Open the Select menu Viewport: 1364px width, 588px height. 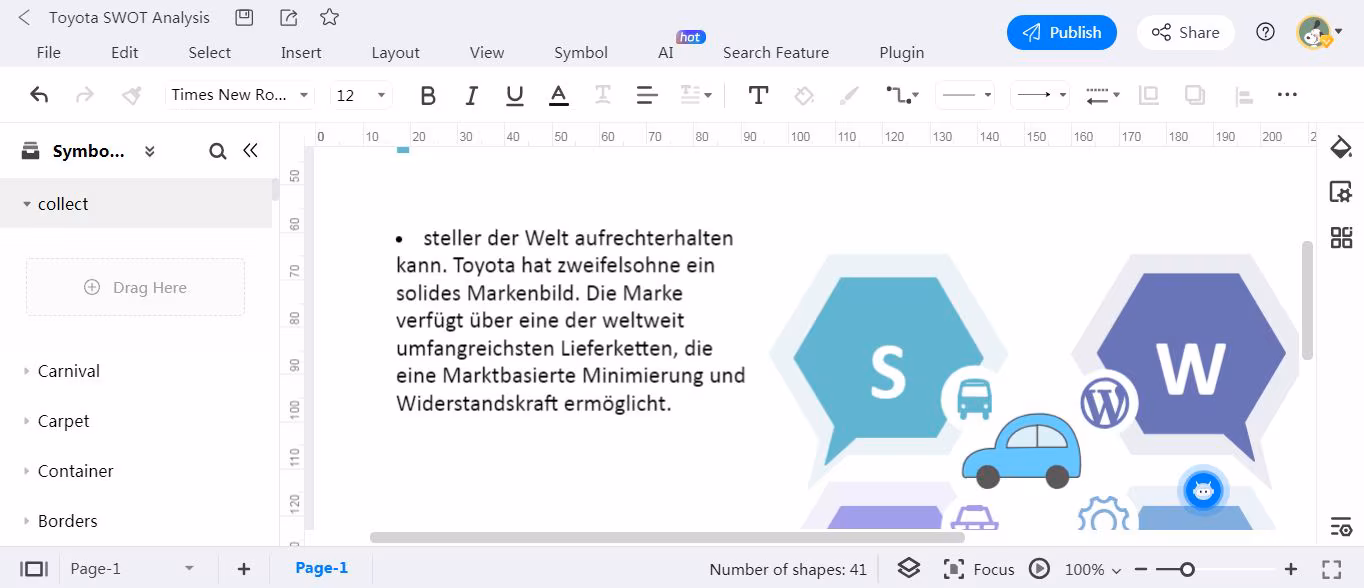pos(209,52)
